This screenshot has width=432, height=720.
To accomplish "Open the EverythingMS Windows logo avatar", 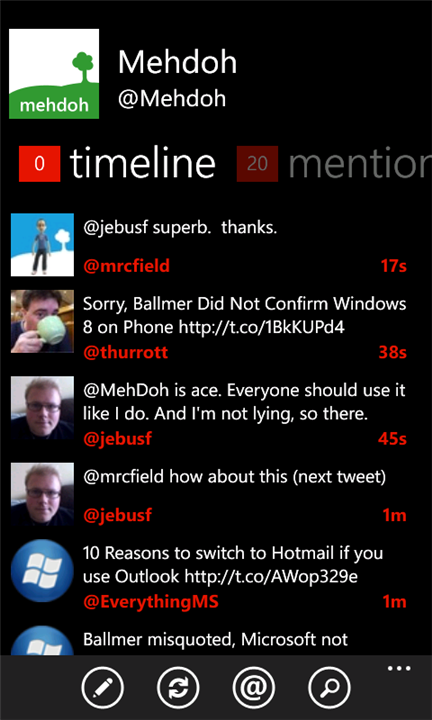I will click(42, 571).
